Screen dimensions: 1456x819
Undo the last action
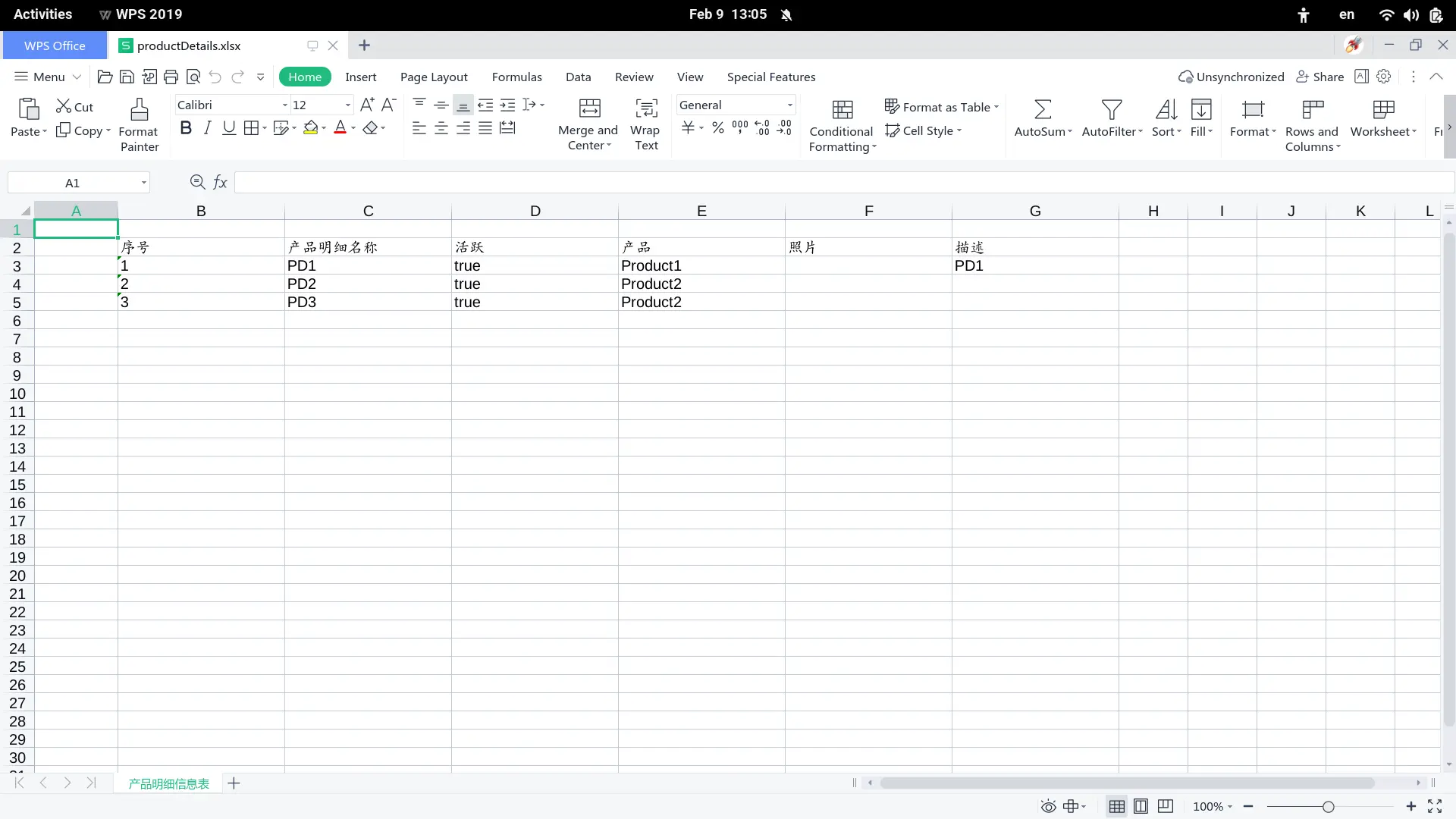215,77
